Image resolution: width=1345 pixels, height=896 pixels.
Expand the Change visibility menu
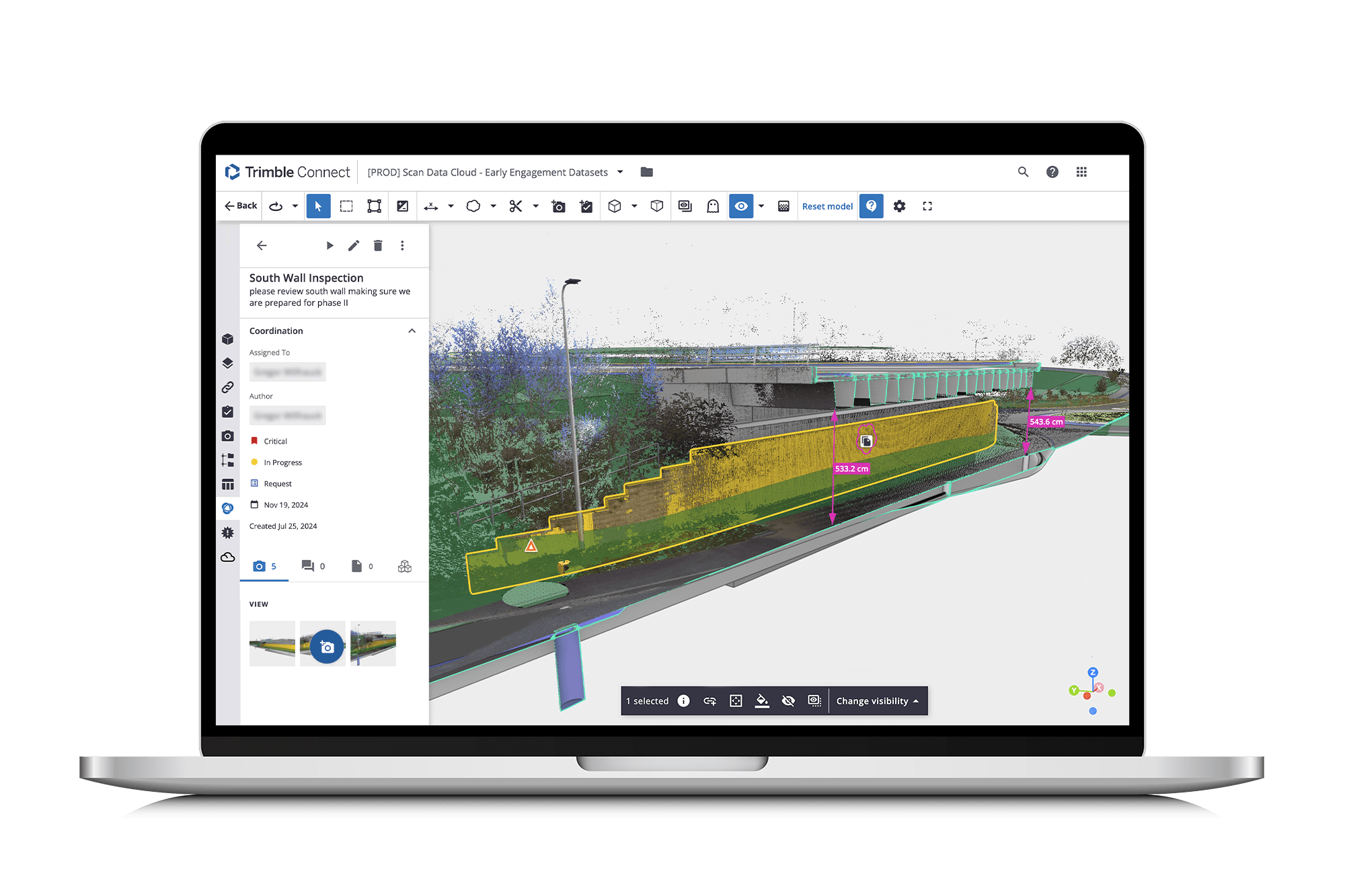pos(876,700)
